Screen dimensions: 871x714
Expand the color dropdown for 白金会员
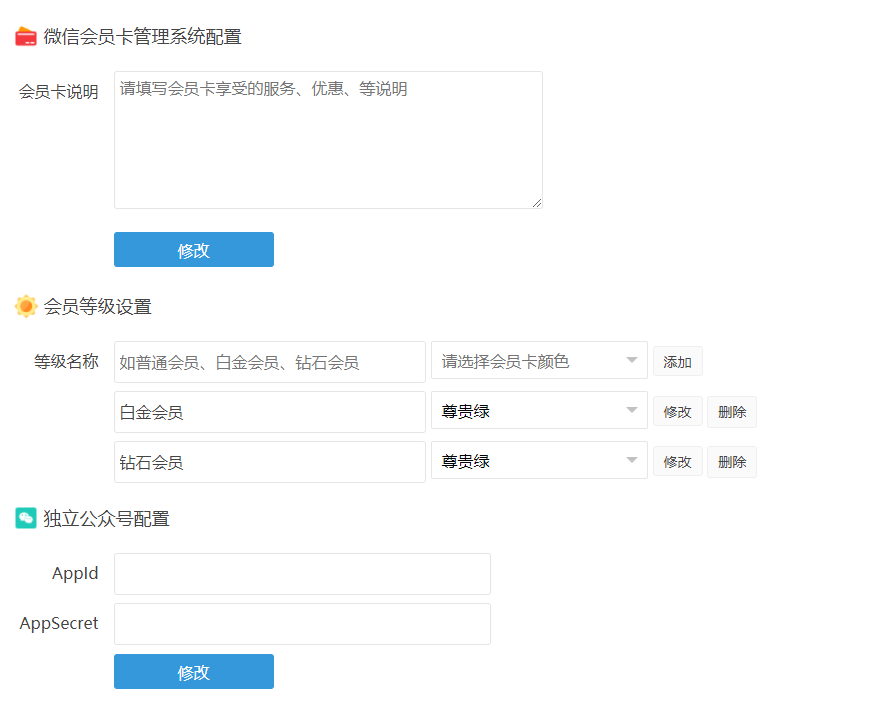pos(539,411)
